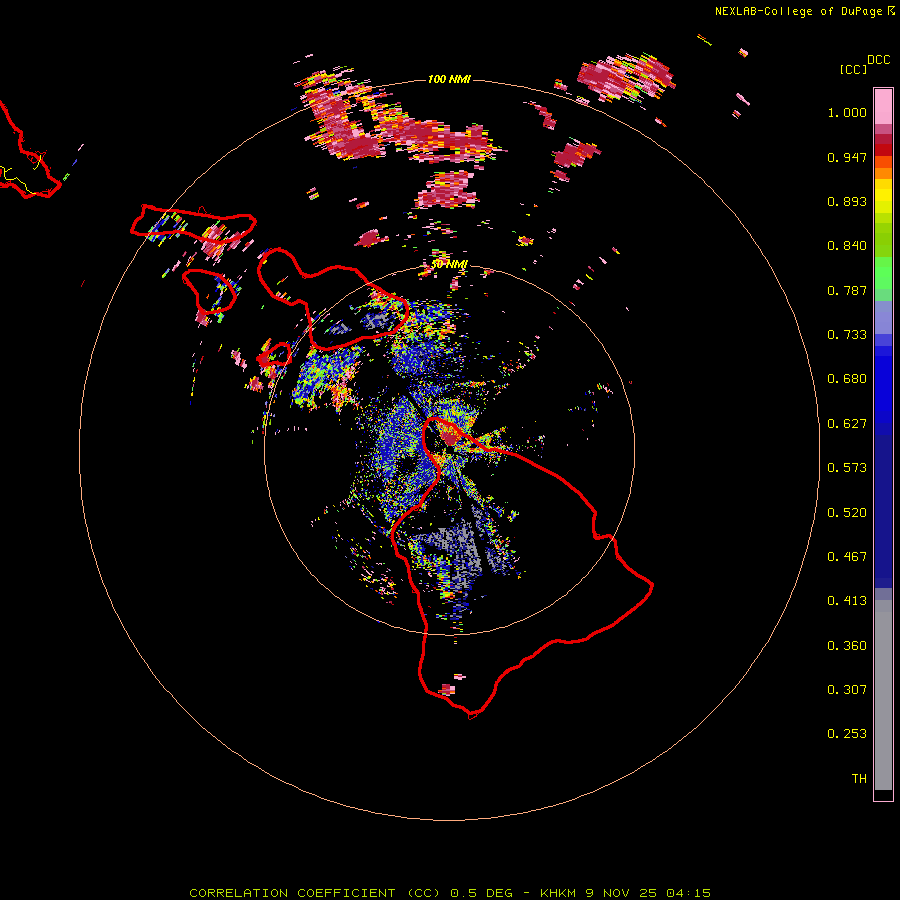The image size is (900, 900).
Task: Click the 9 NOV 25 date text
Action: pos(621,893)
